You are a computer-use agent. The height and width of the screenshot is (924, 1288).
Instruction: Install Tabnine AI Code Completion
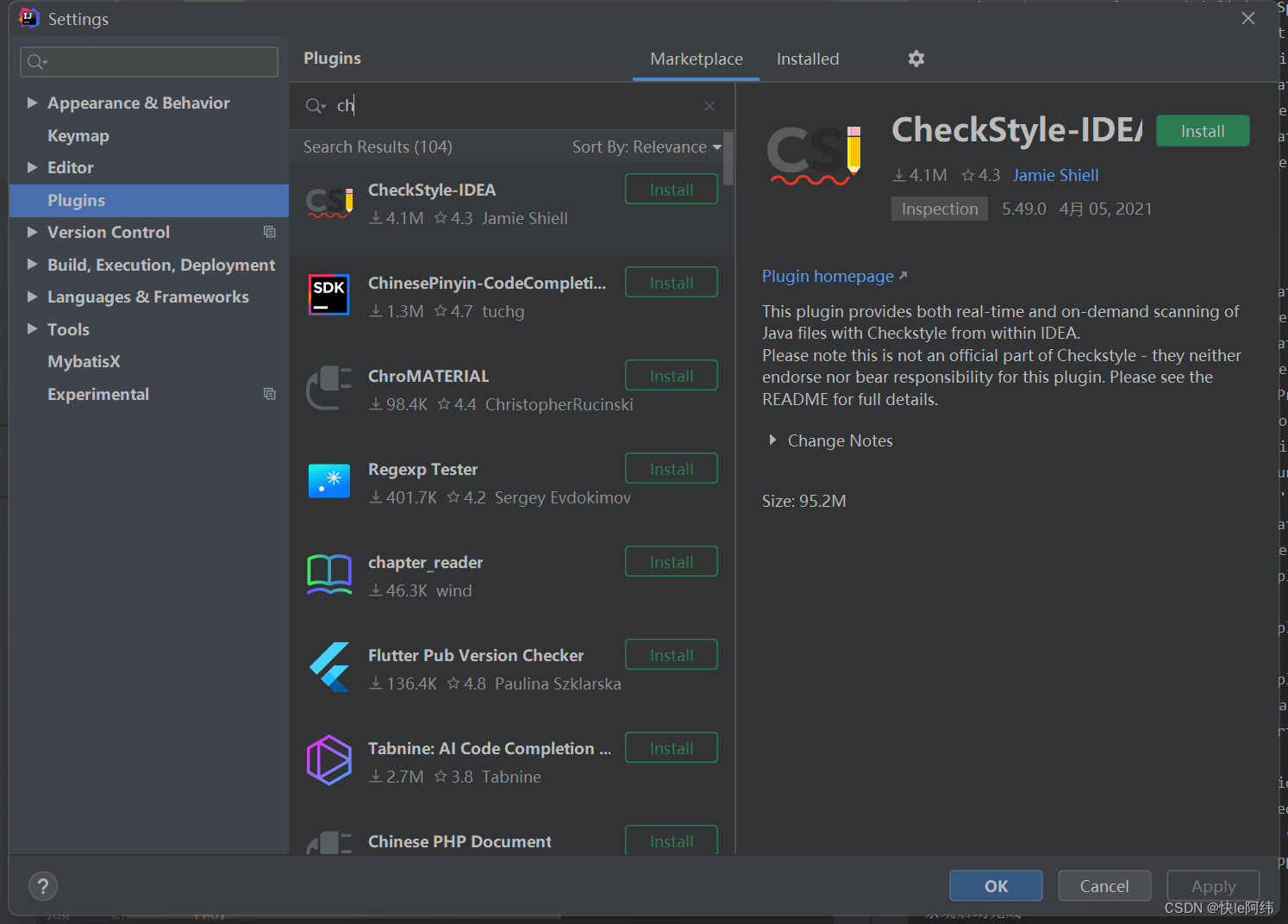672,748
